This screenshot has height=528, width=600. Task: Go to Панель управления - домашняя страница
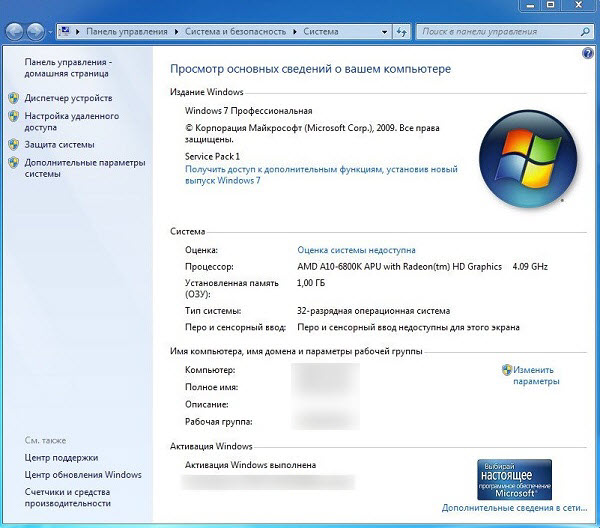point(68,68)
